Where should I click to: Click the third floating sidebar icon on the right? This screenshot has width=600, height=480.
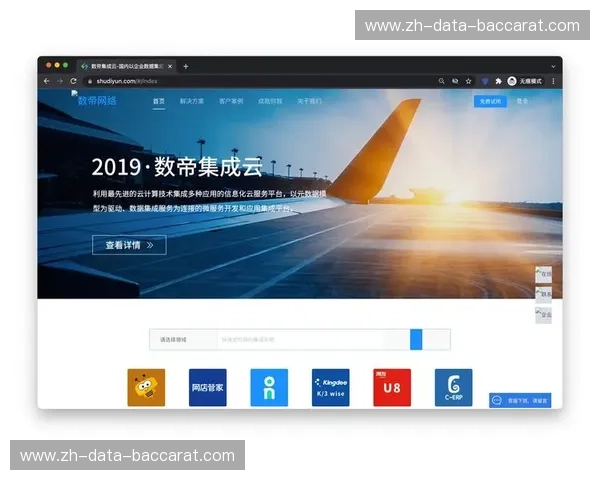[543, 315]
